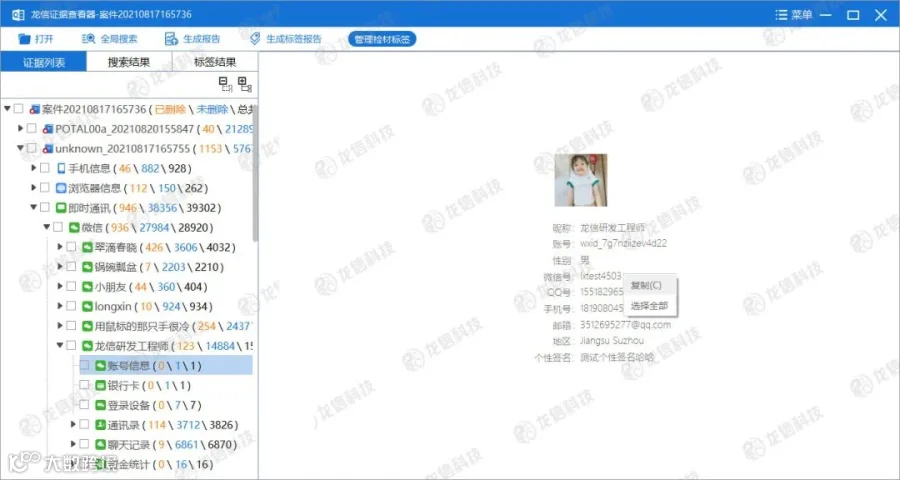Click the 银行卡 item icon

100,385
